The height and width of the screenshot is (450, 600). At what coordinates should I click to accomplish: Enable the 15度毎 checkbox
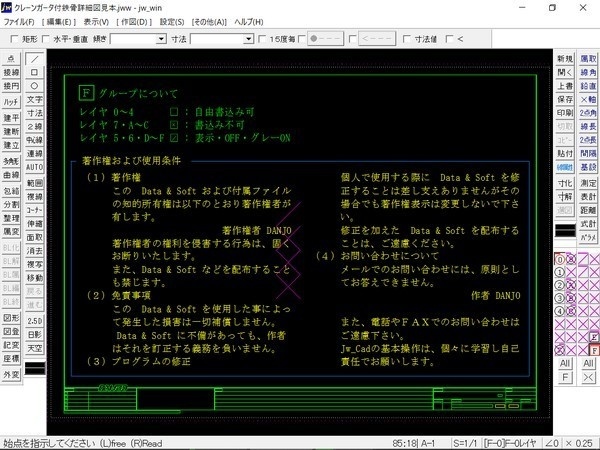(262, 39)
